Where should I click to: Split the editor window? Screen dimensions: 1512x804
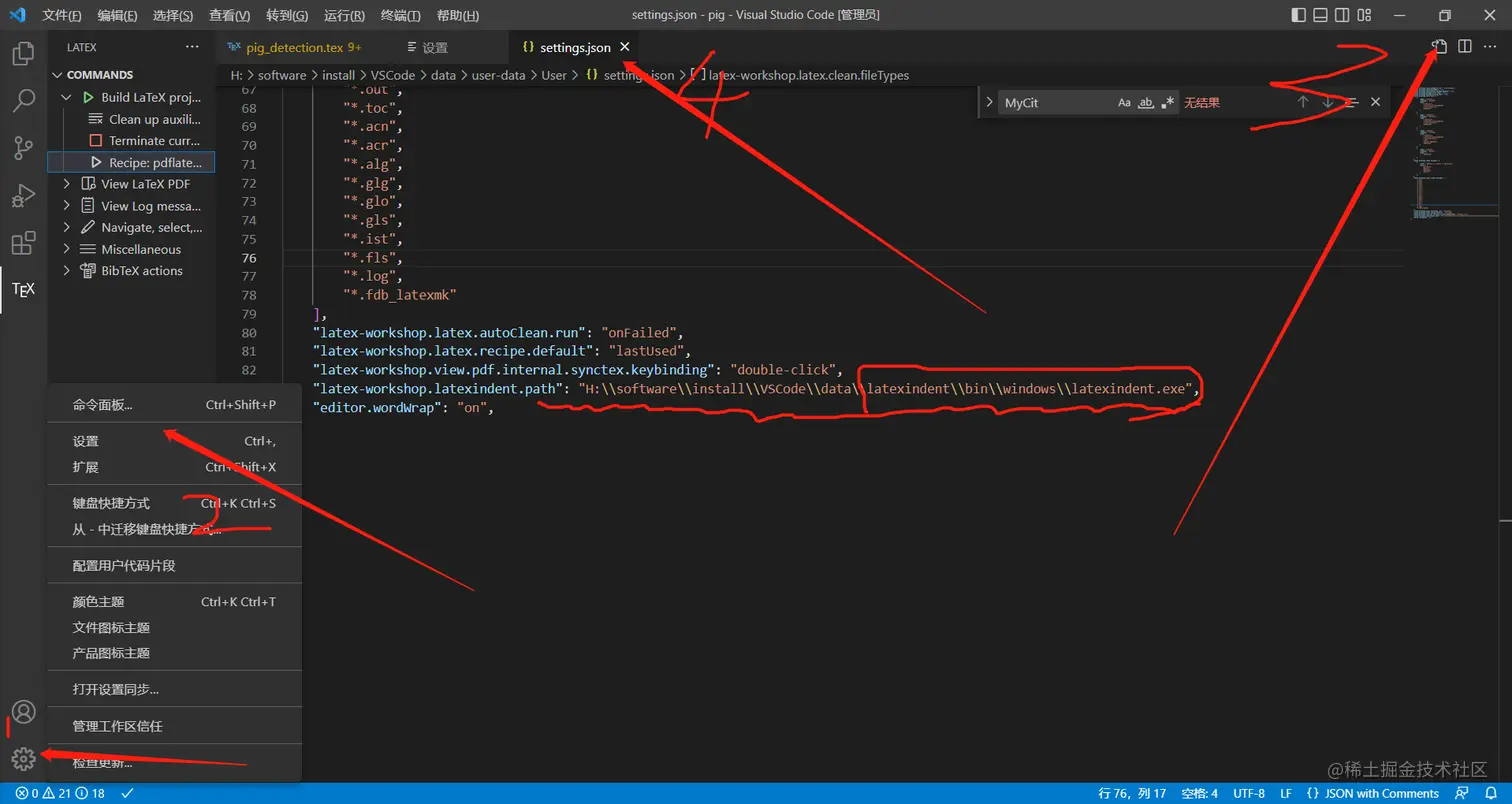(1464, 46)
